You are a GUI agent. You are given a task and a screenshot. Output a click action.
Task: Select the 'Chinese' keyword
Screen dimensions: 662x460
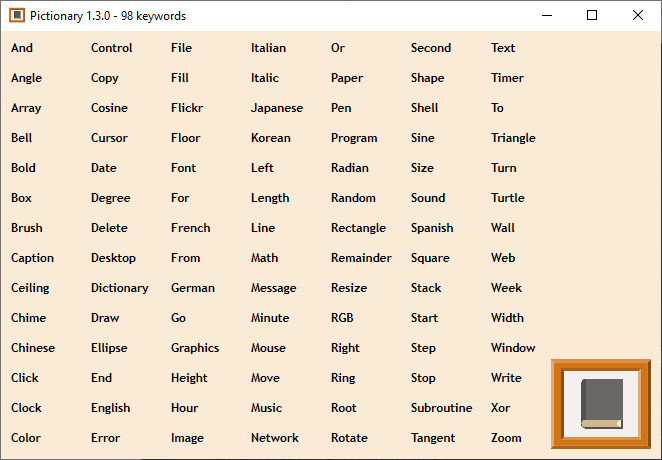(x=33, y=348)
